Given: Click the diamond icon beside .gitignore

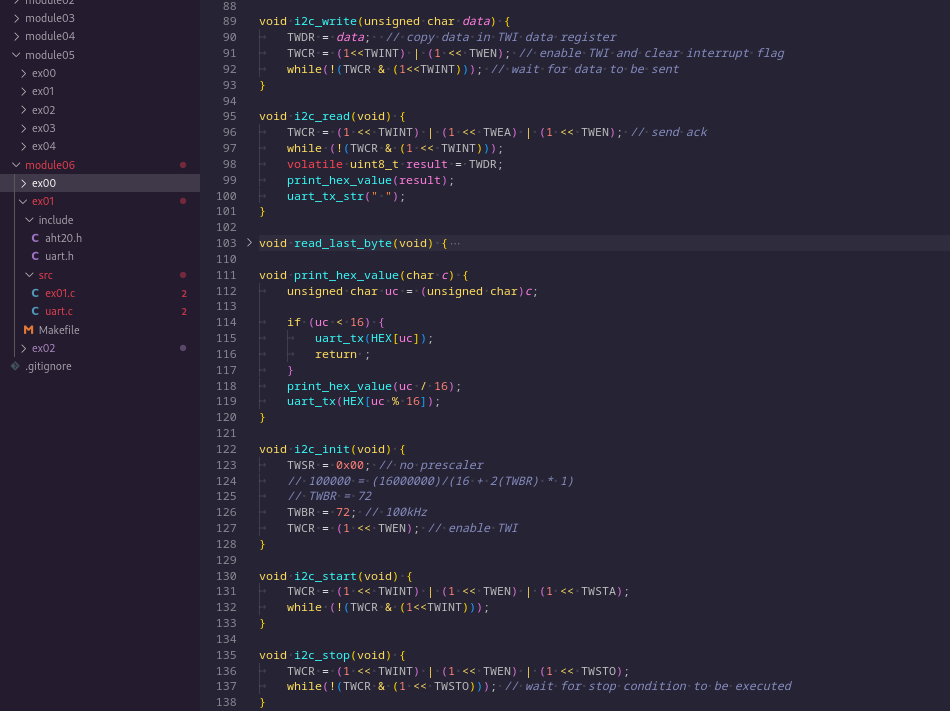Looking at the screenshot, I should [x=16, y=366].
